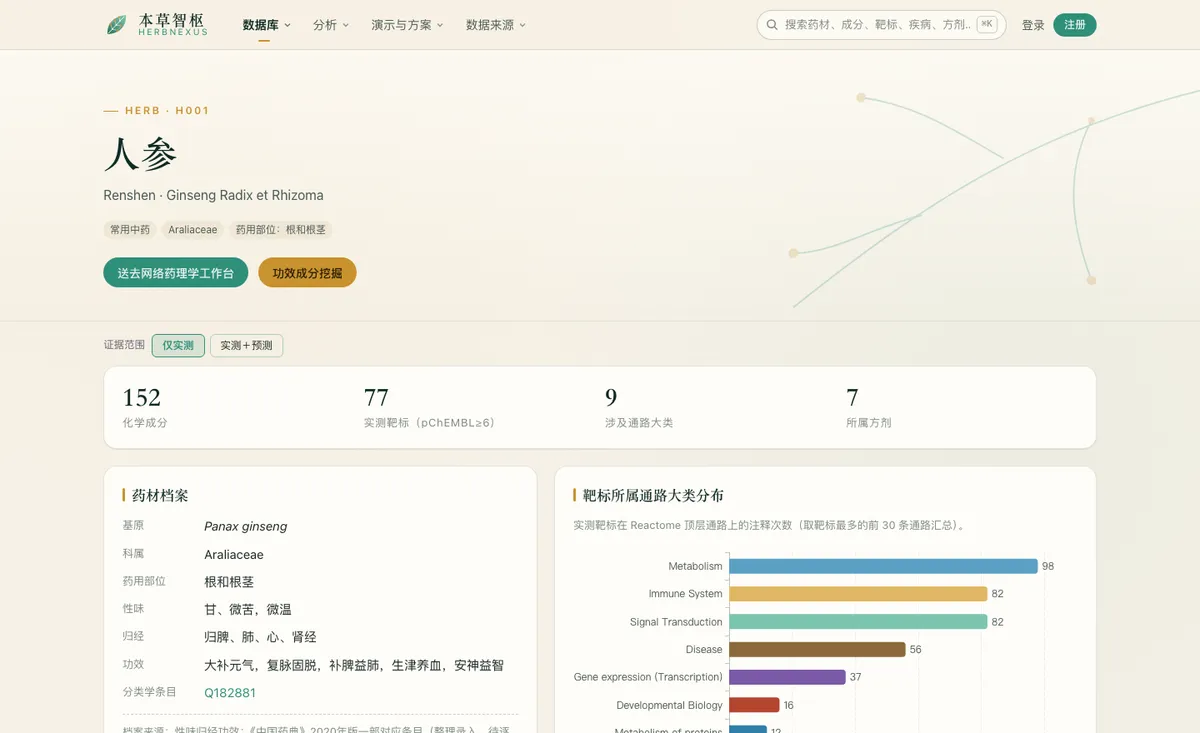Switch evidence scope to 实测+预测
The height and width of the screenshot is (733, 1200).
pyautogui.click(x=247, y=345)
